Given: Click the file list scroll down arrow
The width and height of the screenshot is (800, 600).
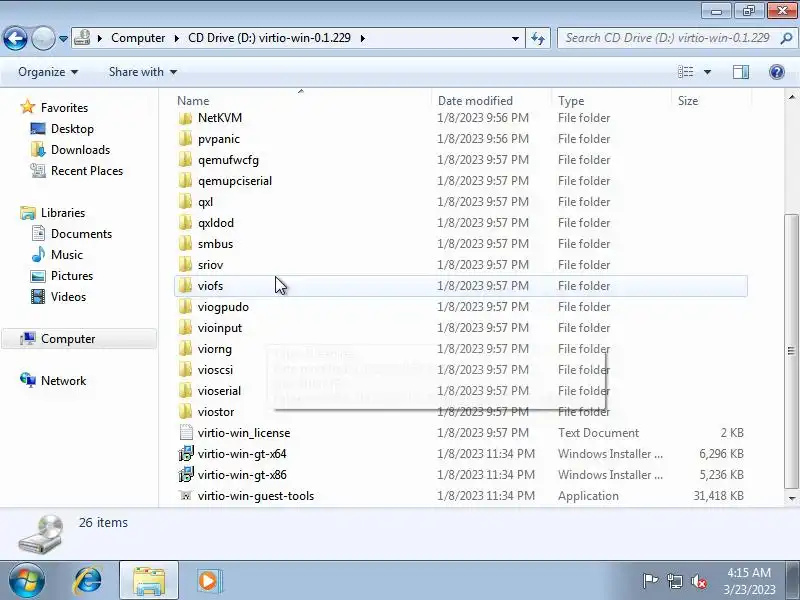Looking at the screenshot, I should (x=791, y=498).
